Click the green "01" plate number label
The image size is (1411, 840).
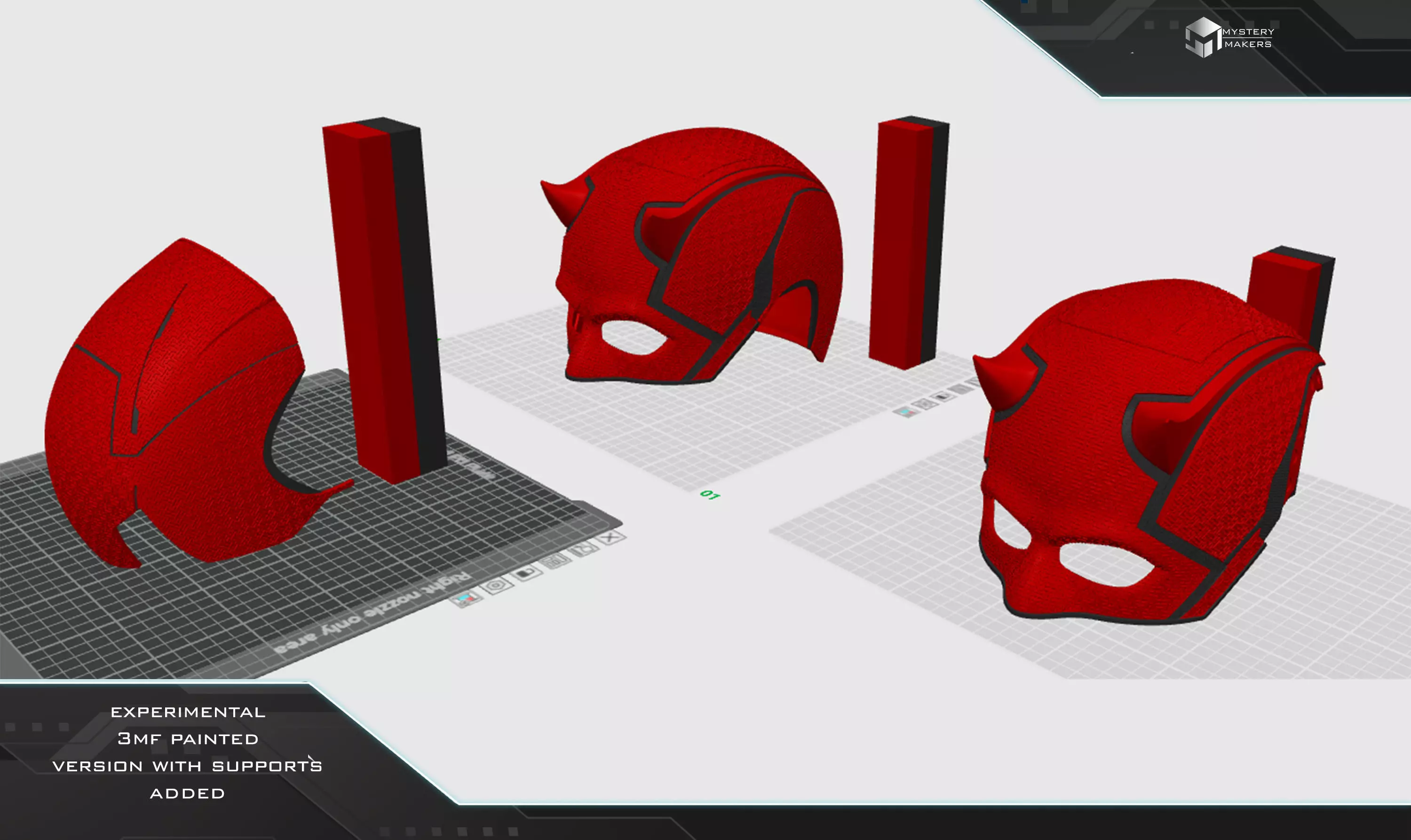(x=710, y=495)
